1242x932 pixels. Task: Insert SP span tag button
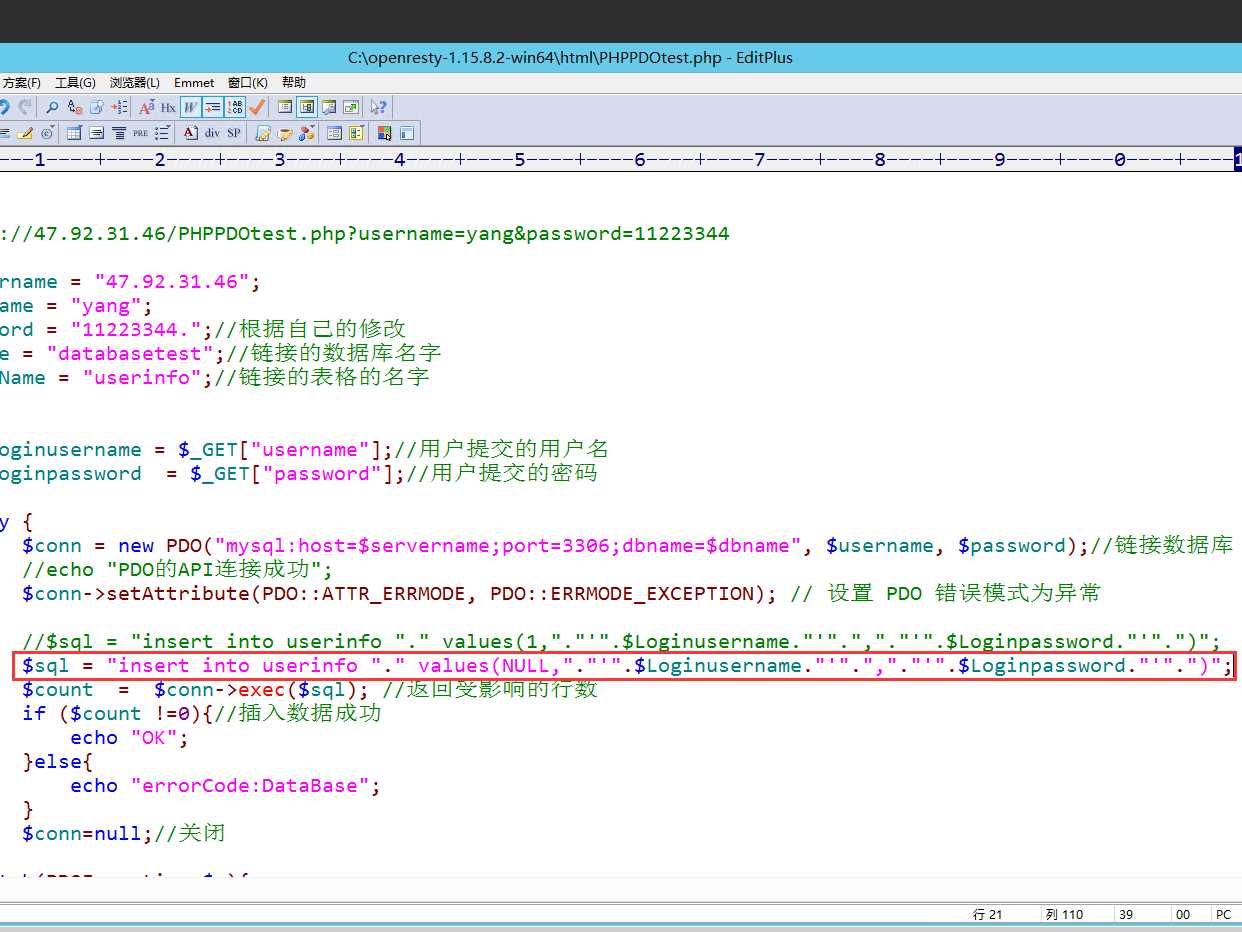234,133
